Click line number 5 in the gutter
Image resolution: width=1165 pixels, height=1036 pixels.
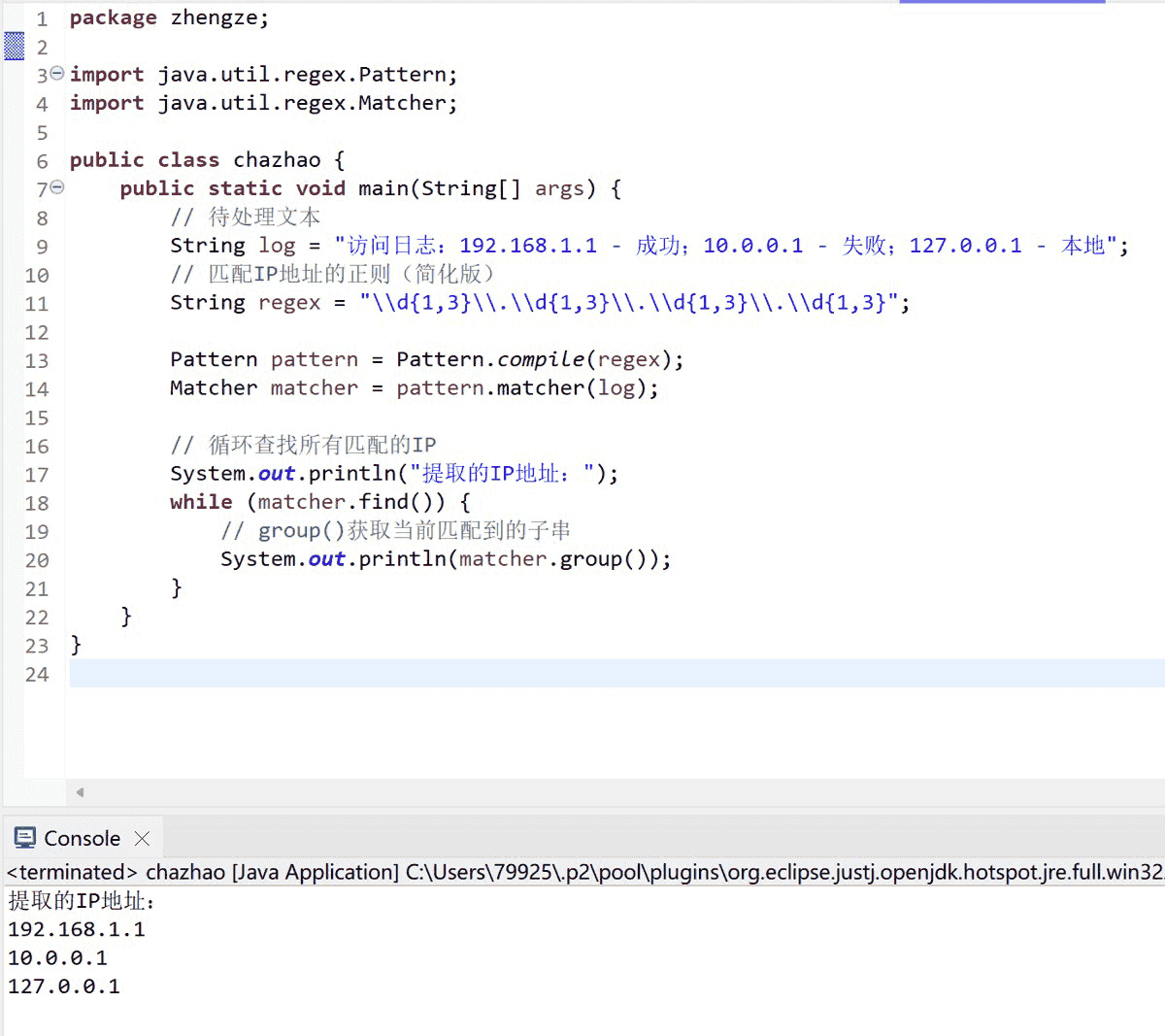coord(42,132)
